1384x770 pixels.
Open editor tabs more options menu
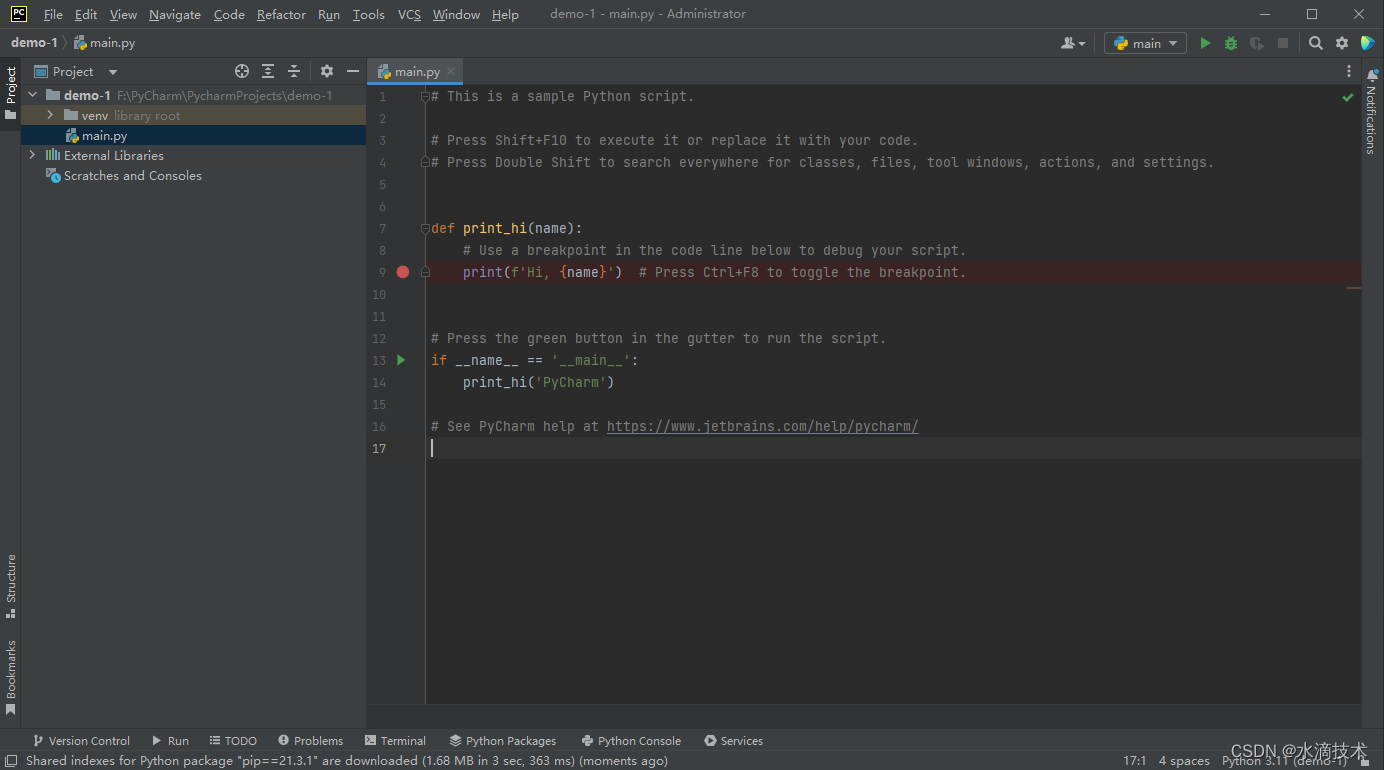(x=1349, y=71)
